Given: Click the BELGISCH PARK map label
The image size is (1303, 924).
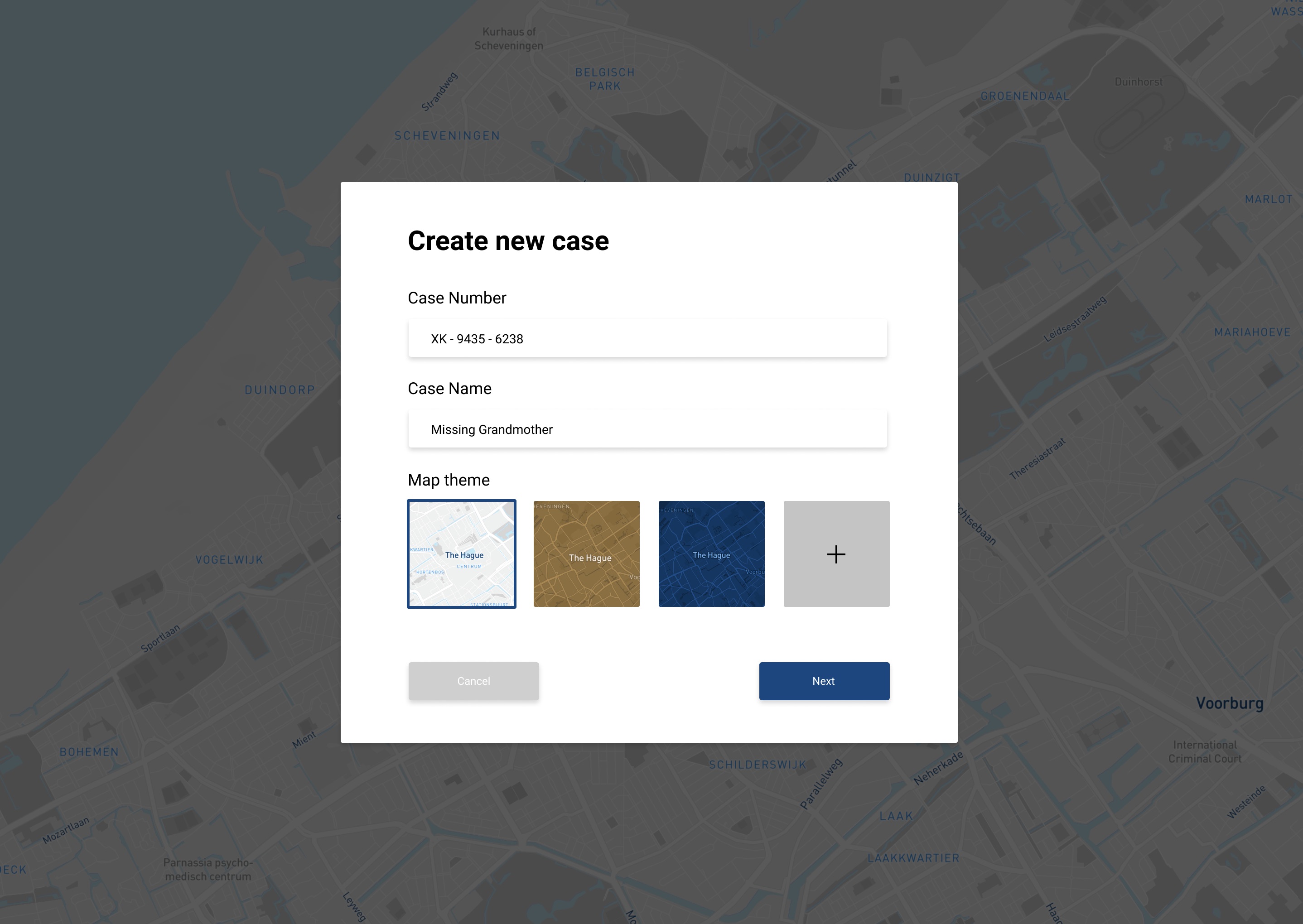Looking at the screenshot, I should 604,79.
